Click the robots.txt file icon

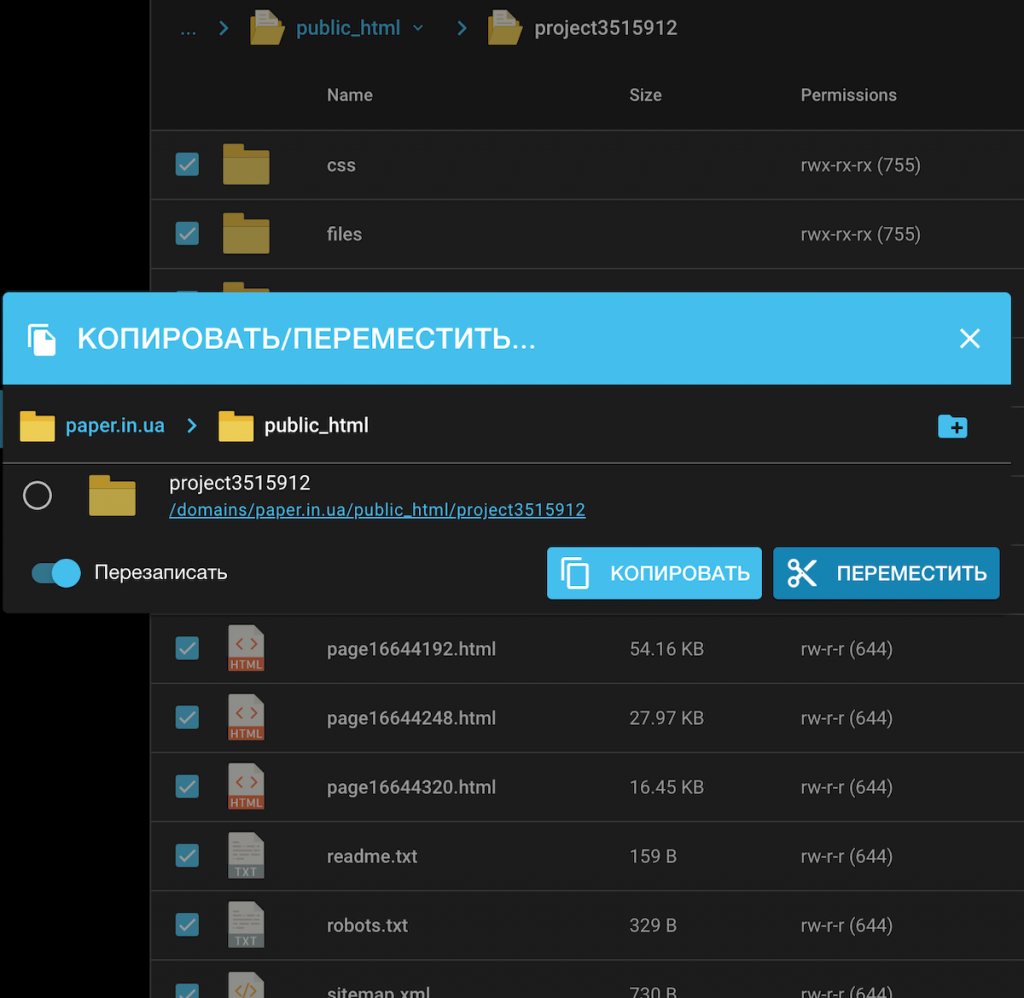pos(246,925)
